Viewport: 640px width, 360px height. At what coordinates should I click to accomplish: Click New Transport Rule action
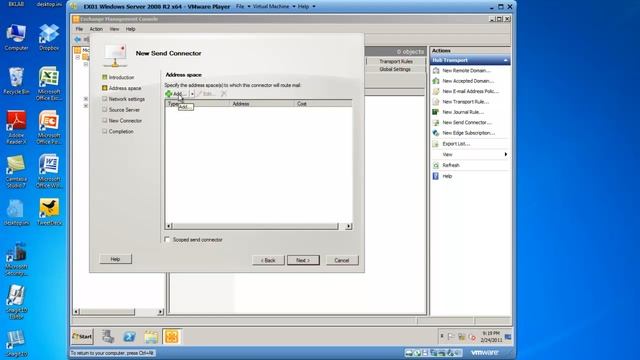click(465, 102)
